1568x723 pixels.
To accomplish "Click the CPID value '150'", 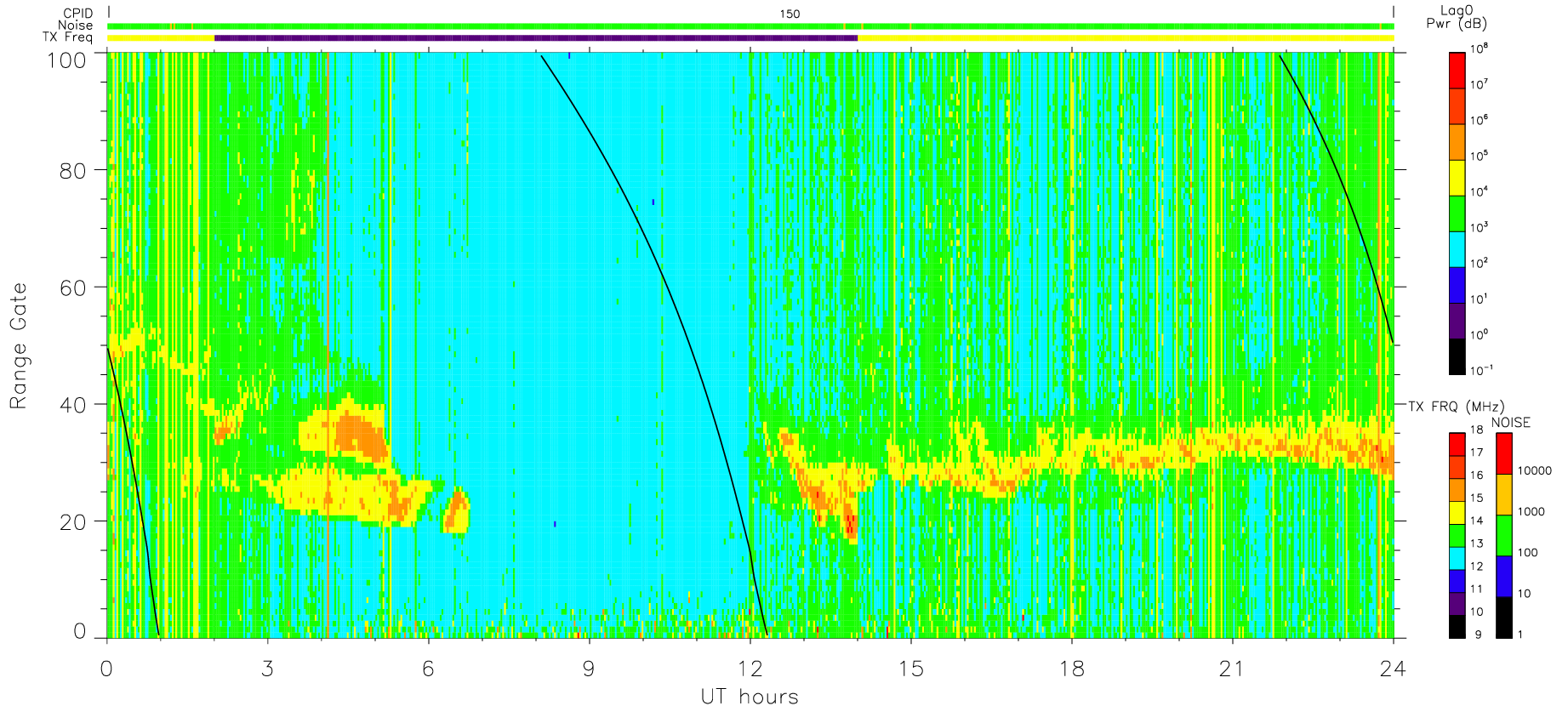I will coord(790,14).
